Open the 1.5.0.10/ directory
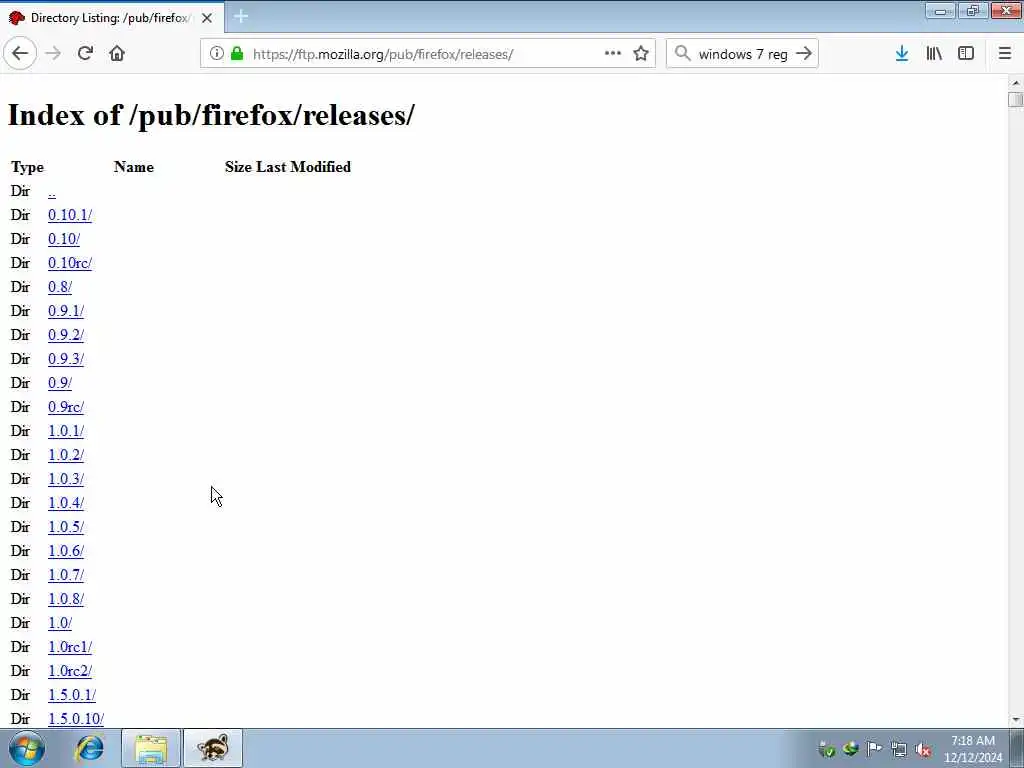The image size is (1024, 768). pyautogui.click(x=76, y=720)
